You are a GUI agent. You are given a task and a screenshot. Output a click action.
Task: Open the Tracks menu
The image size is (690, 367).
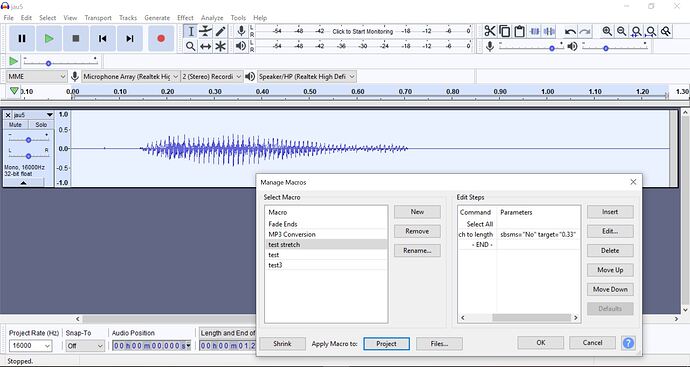click(128, 18)
